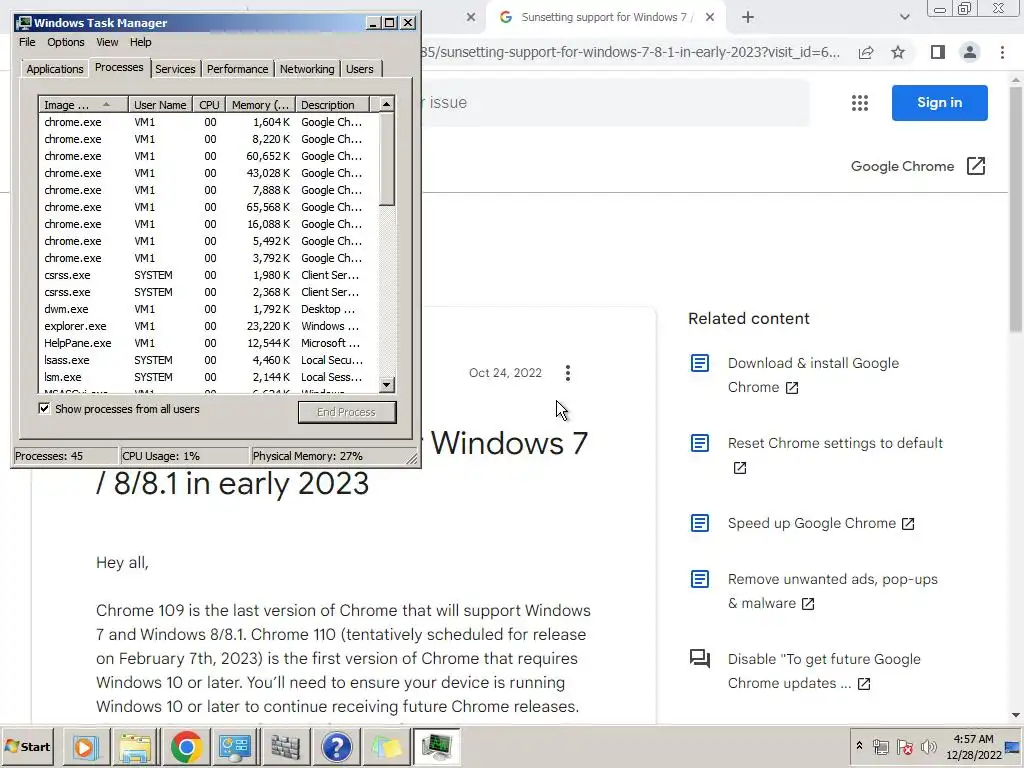Click the volume speaker tray icon

click(x=928, y=746)
